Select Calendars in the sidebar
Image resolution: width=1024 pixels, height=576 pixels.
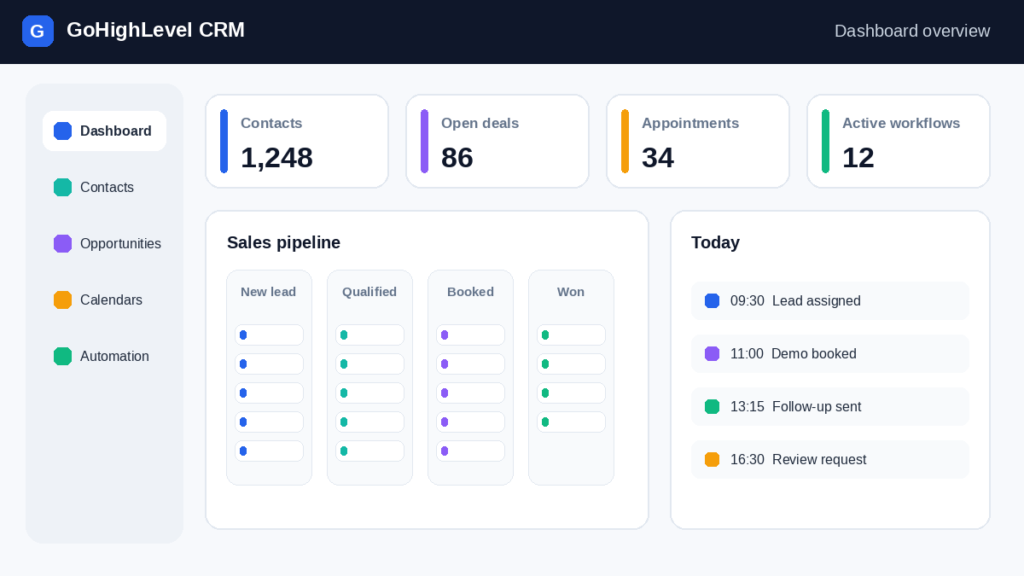104,300
